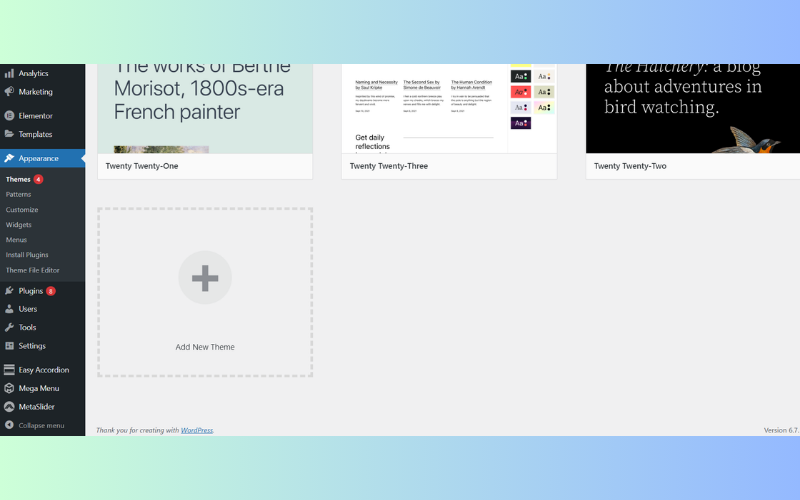Open the Easy Accordion menu
The height and width of the screenshot is (500, 800).
coord(43,370)
